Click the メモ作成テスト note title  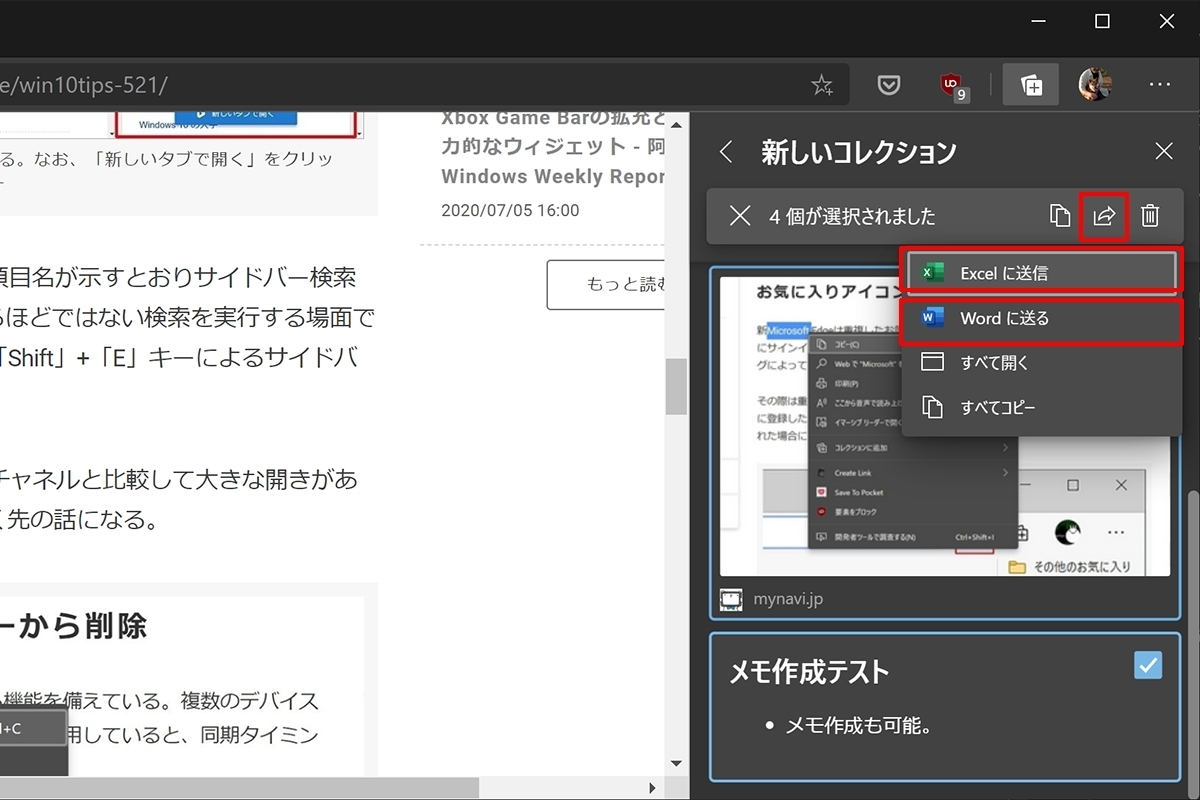coord(808,672)
